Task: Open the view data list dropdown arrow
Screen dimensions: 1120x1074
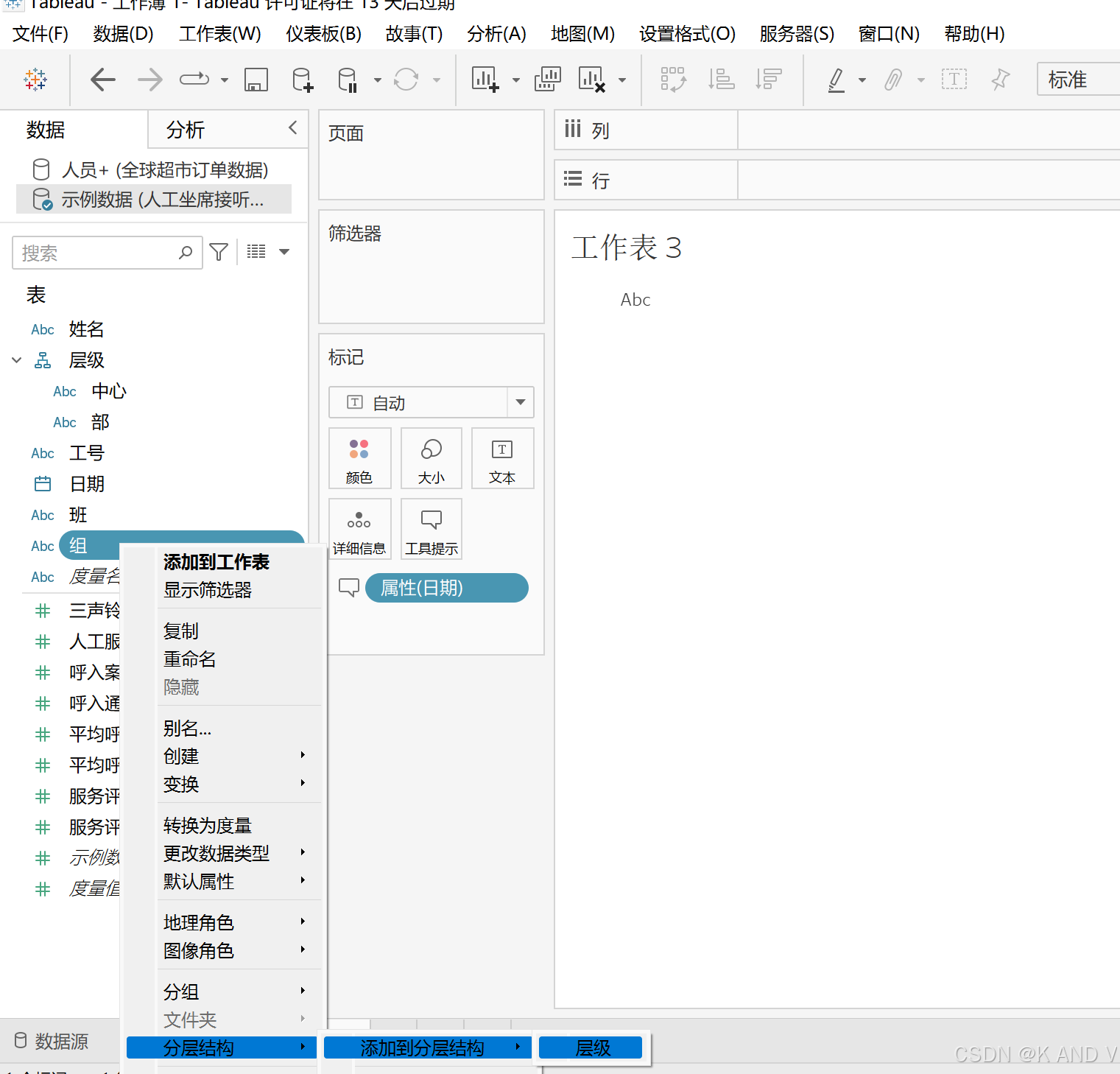Action: (284, 252)
